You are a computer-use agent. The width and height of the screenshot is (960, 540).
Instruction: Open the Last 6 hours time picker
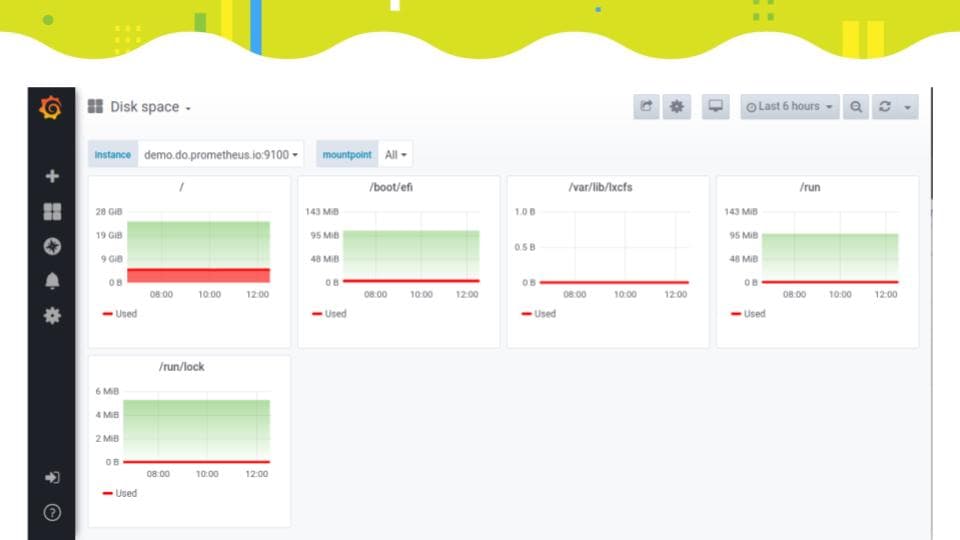pos(790,107)
